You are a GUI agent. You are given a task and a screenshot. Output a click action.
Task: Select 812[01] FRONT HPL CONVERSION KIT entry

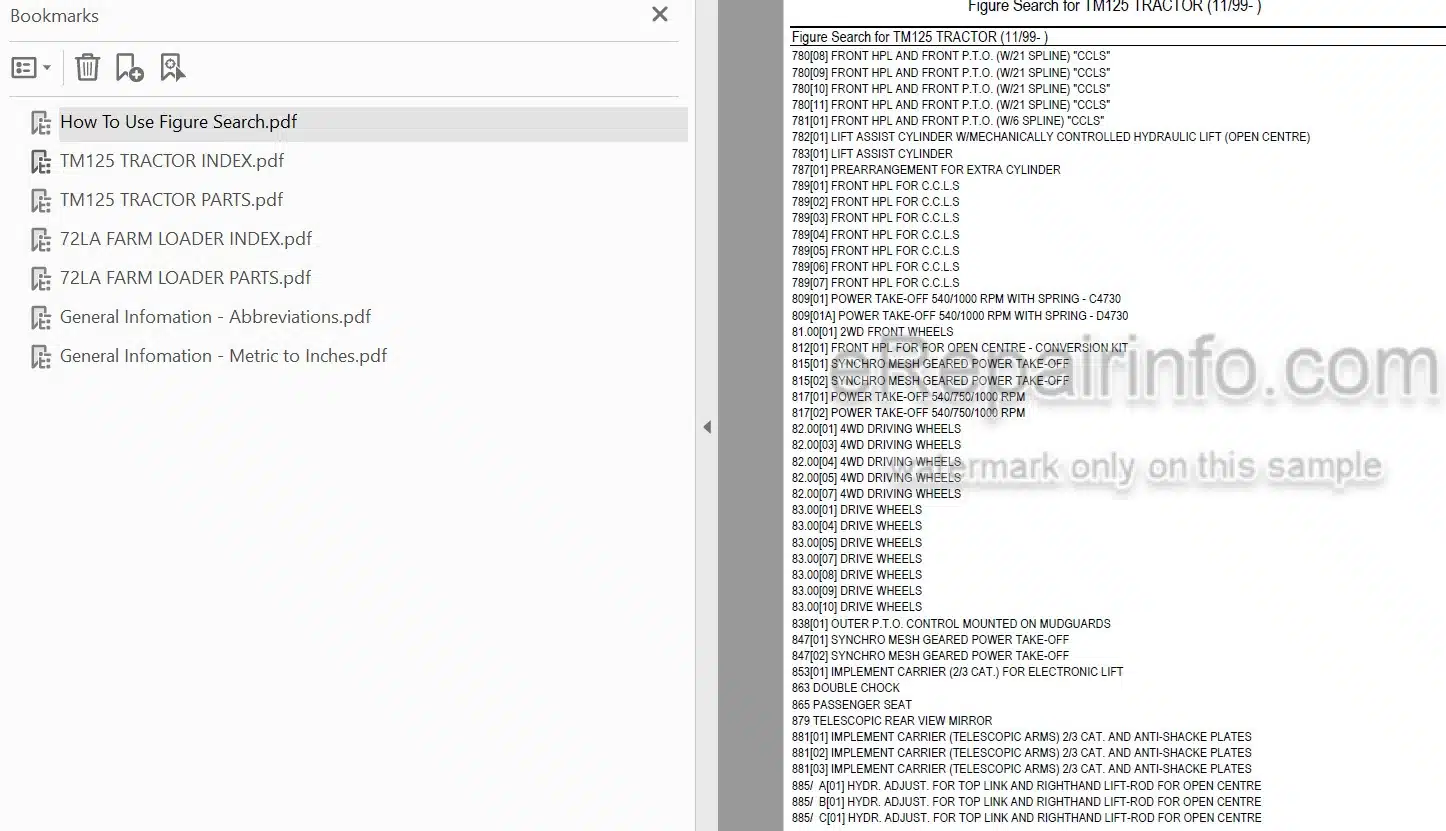click(960, 348)
